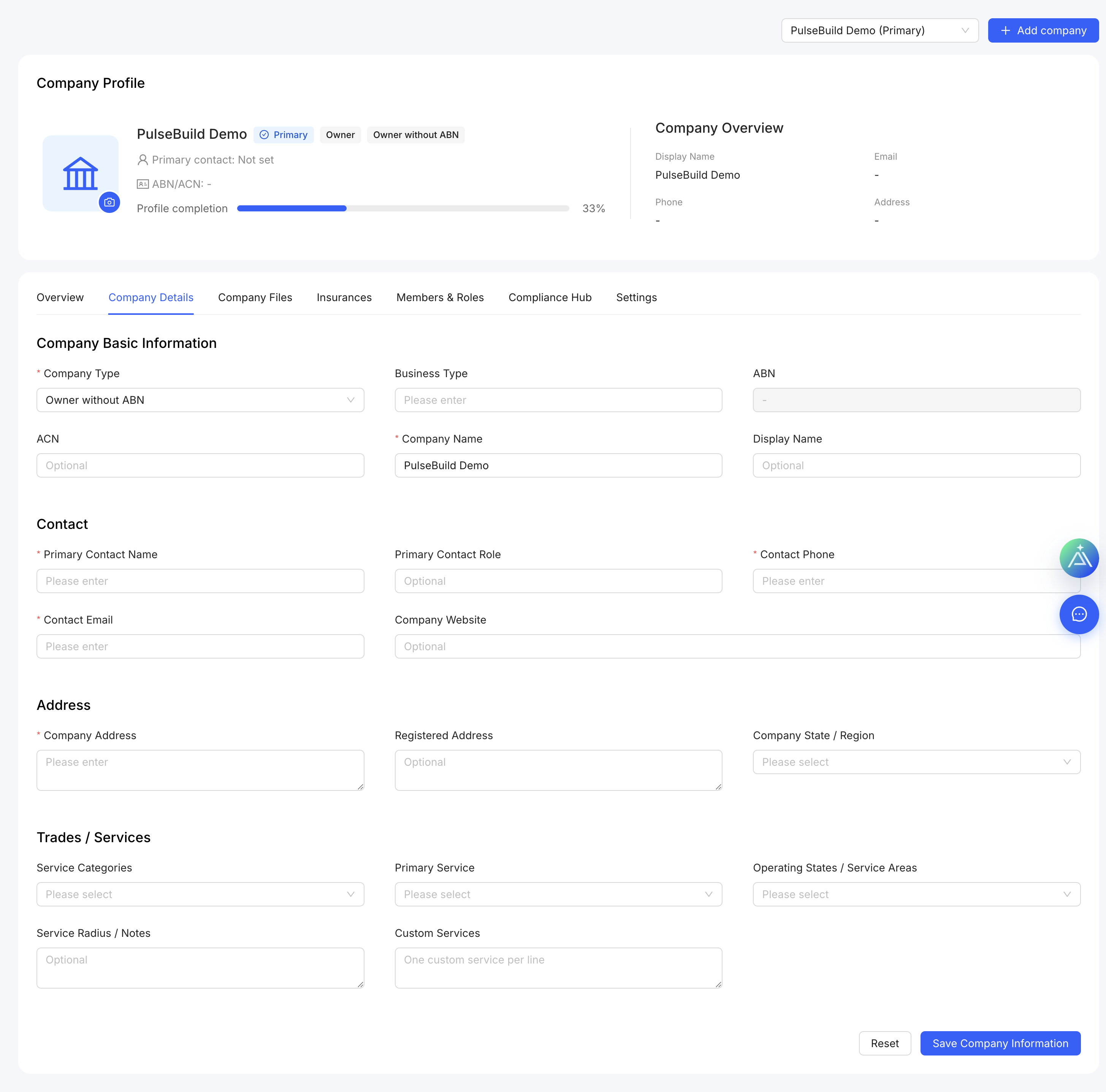Screen dimensions: 1106x1092
Task: Open the PulseBuild Demo (Primary) company selector
Action: tap(880, 30)
